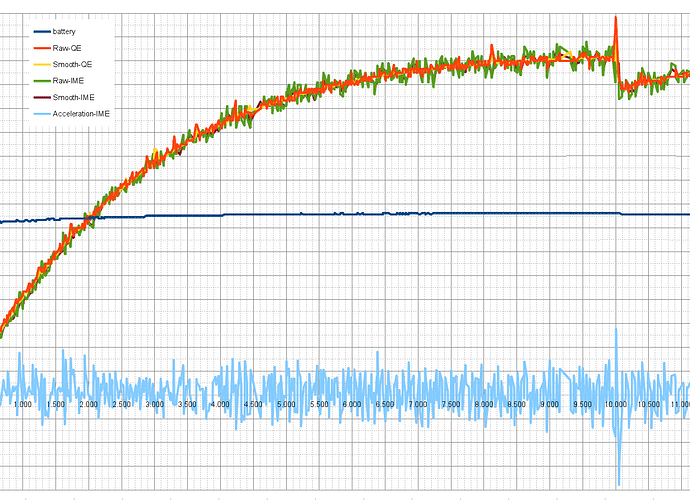Click the 10.500 axis label
Screen dimensions: 690x500
tap(648, 404)
